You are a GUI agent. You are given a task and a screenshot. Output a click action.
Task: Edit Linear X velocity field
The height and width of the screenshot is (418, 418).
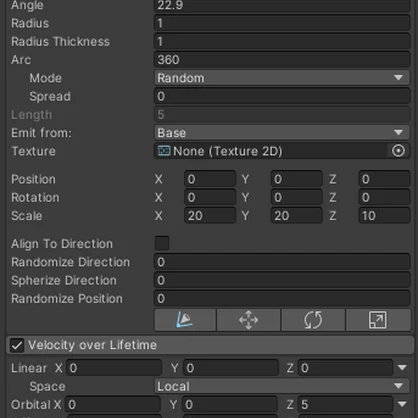point(114,368)
